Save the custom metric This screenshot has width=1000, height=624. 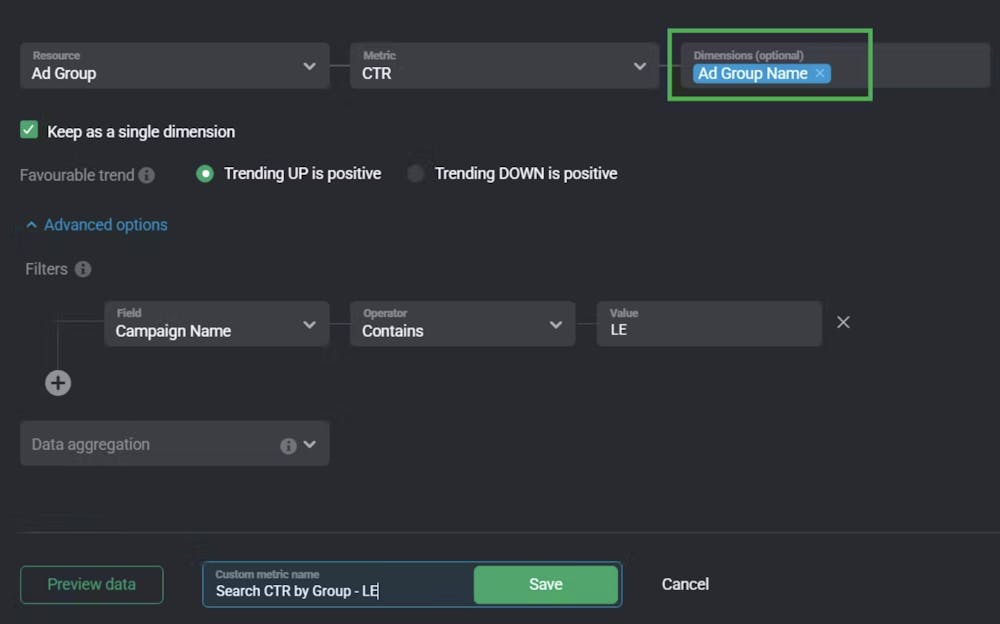(x=545, y=584)
